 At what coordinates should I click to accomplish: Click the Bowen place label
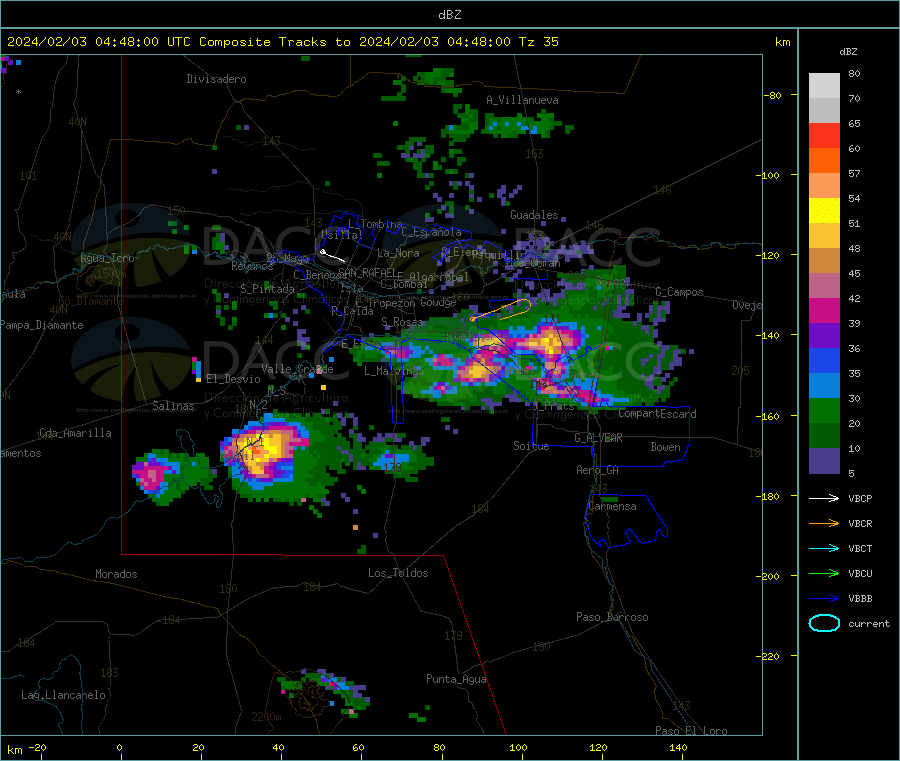point(666,447)
